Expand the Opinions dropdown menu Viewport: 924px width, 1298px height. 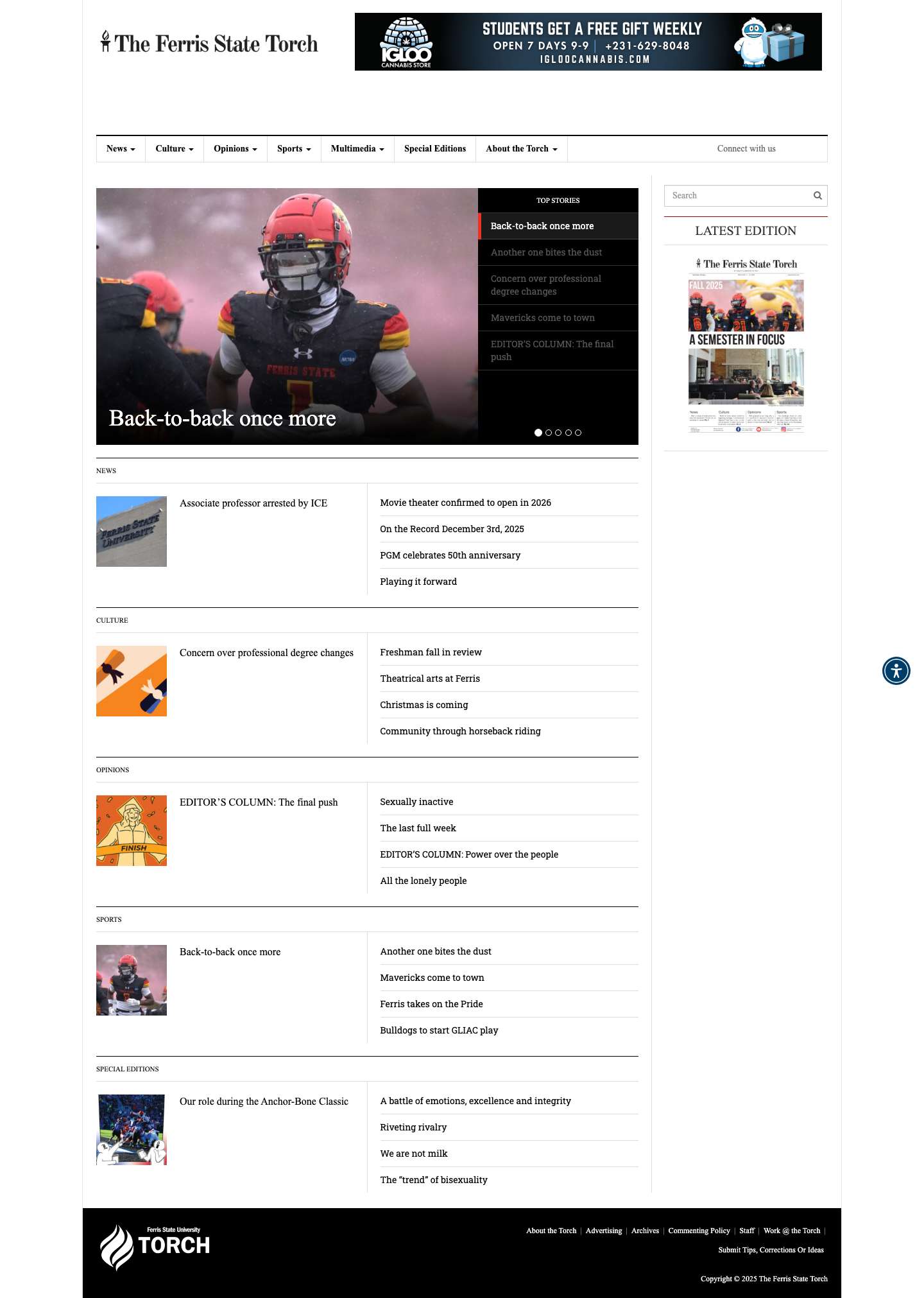point(235,149)
